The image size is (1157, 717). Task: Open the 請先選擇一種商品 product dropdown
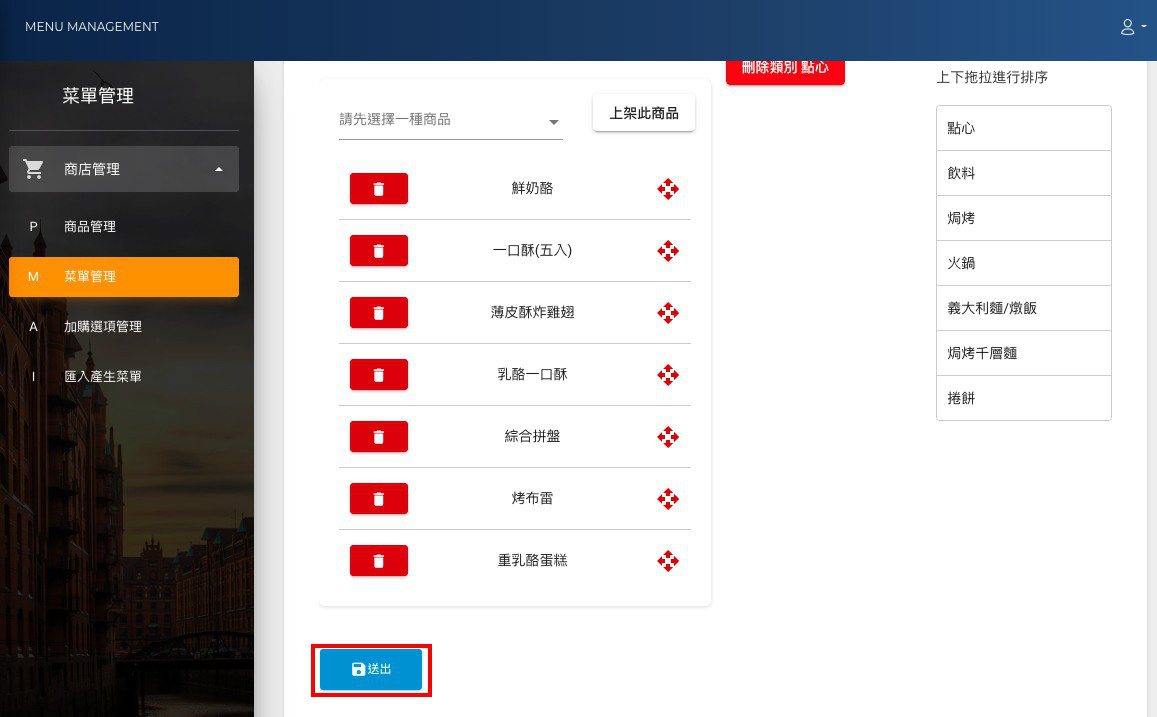[x=451, y=120]
